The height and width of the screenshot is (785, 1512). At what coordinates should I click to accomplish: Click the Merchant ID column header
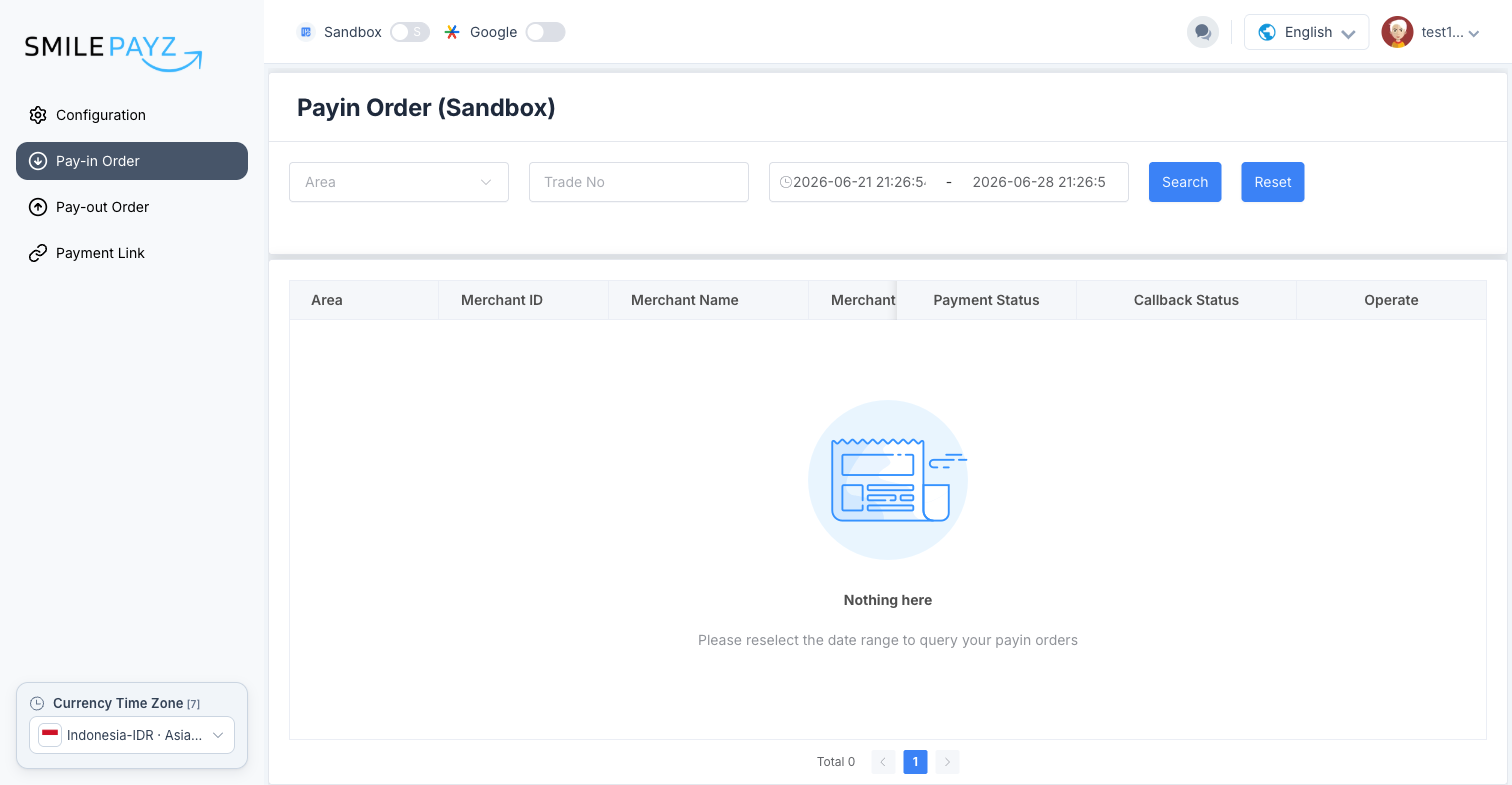(524, 300)
